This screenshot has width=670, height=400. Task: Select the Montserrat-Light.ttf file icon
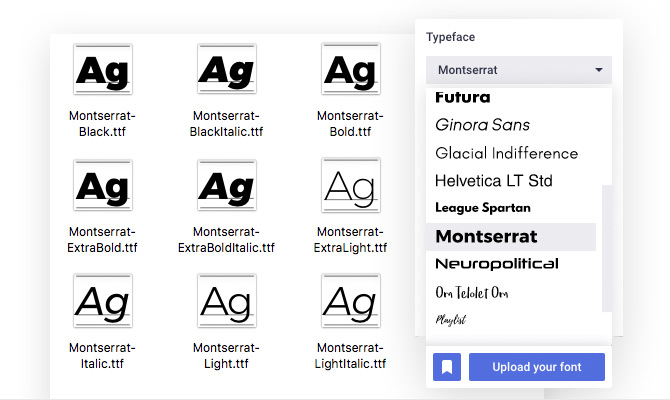tap(226, 301)
